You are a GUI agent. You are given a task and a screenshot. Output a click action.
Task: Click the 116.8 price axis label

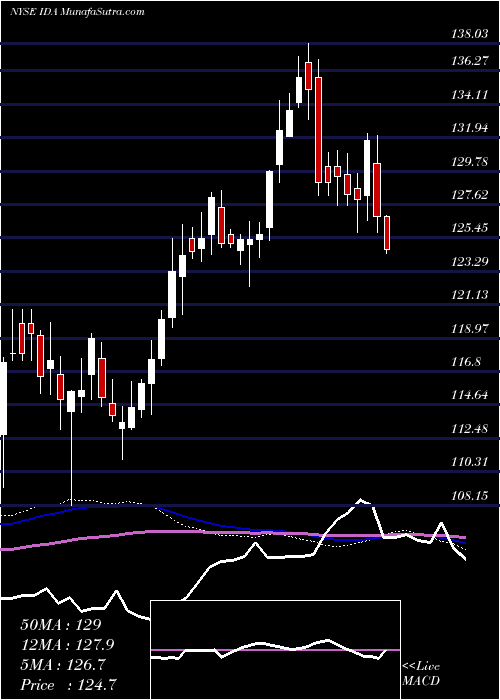464,362
